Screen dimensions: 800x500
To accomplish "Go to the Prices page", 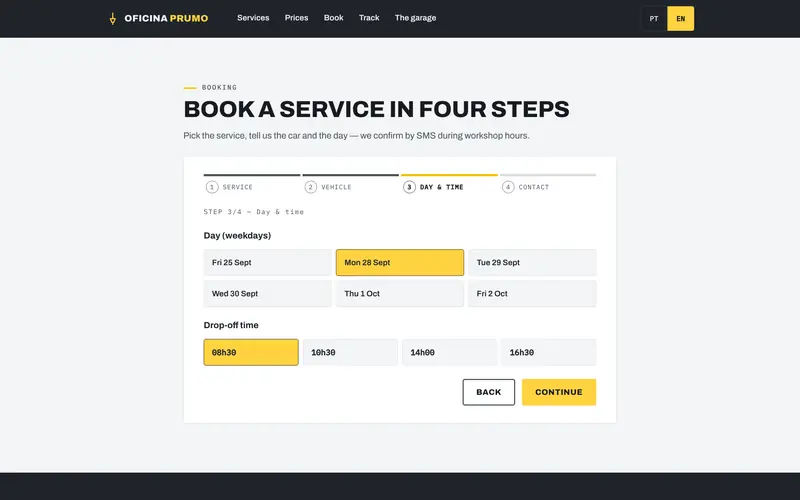I will coord(296,18).
